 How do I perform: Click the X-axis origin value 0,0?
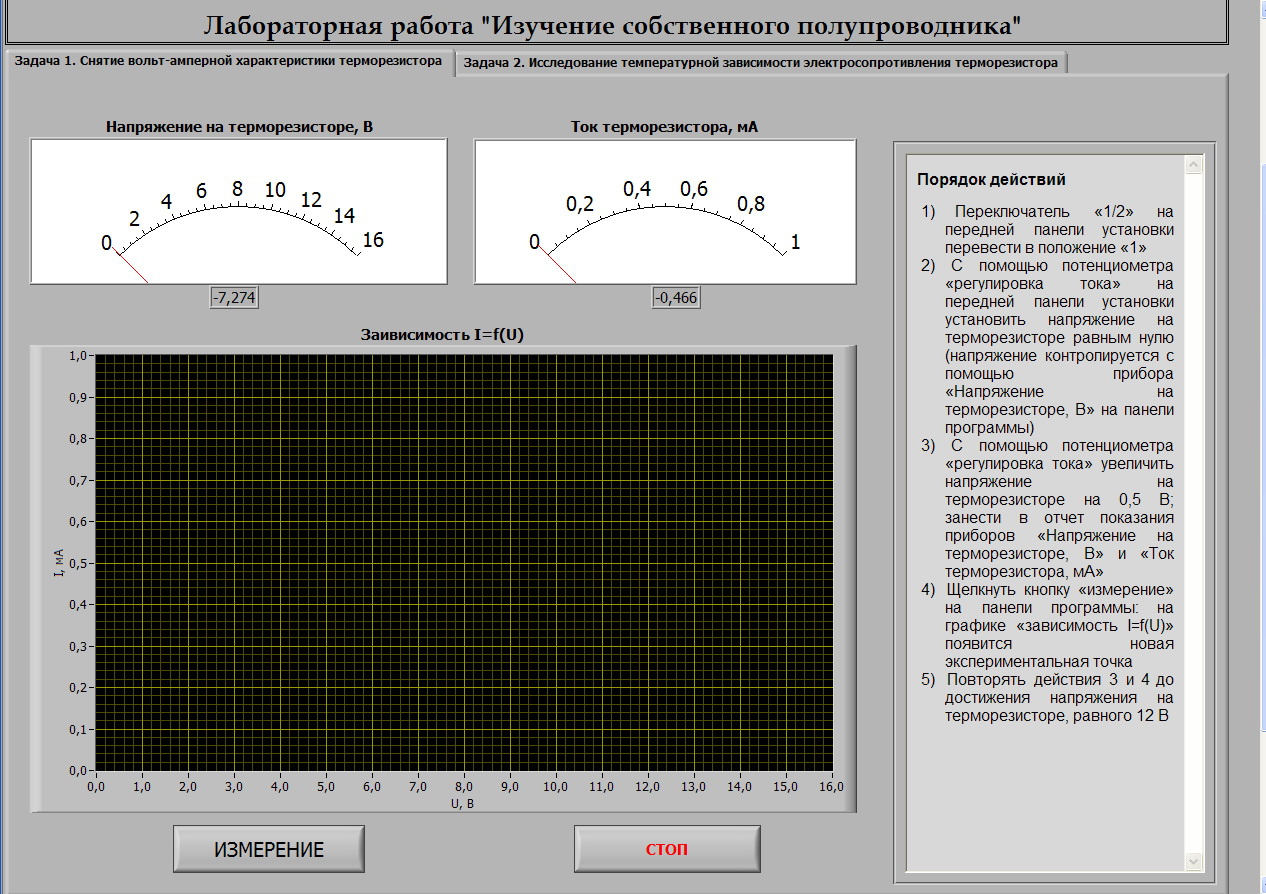click(x=96, y=787)
